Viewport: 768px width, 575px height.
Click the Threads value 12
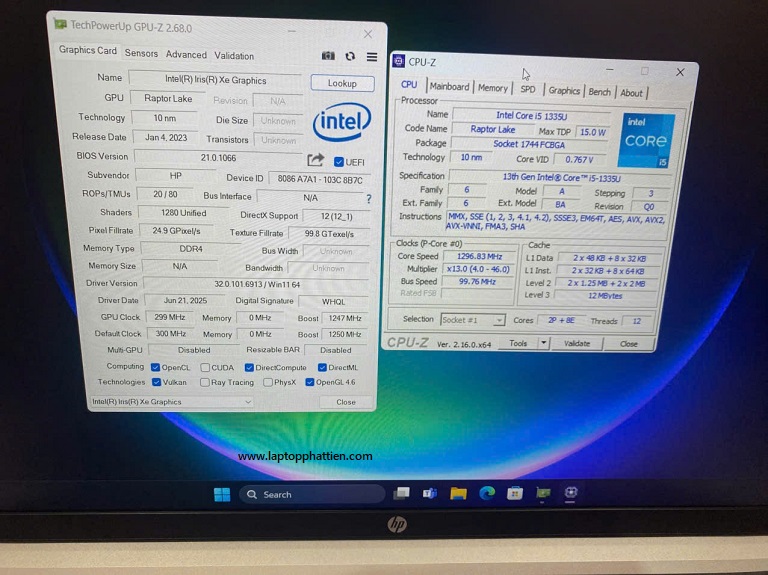[x=637, y=321]
